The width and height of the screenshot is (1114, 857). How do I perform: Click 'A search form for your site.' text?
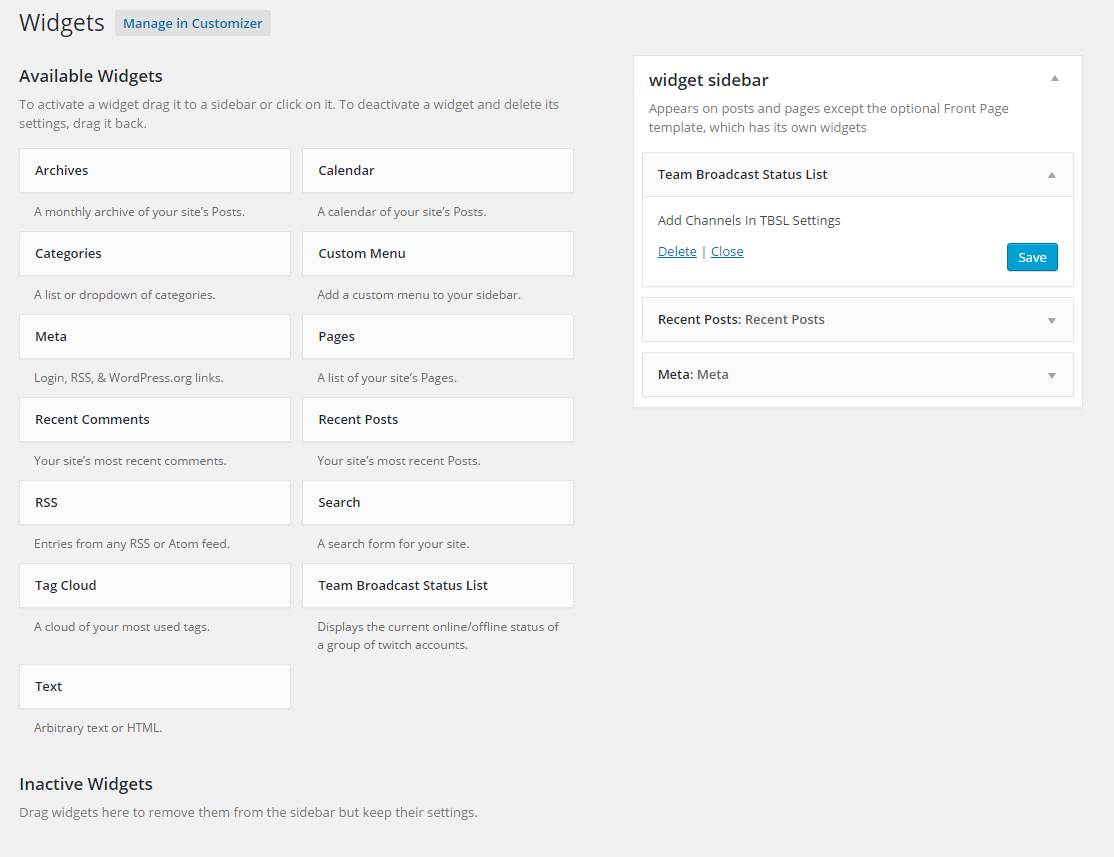(393, 544)
